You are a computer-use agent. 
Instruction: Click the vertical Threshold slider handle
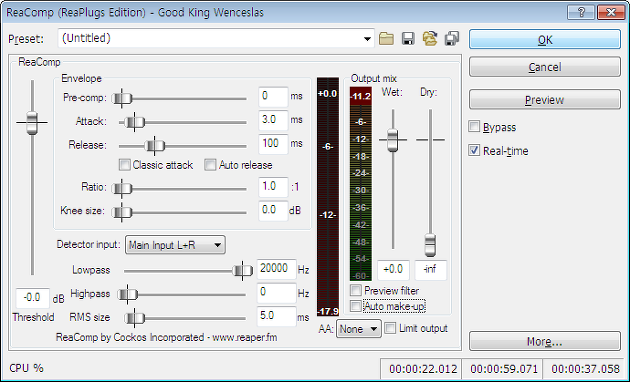(x=32, y=123)
